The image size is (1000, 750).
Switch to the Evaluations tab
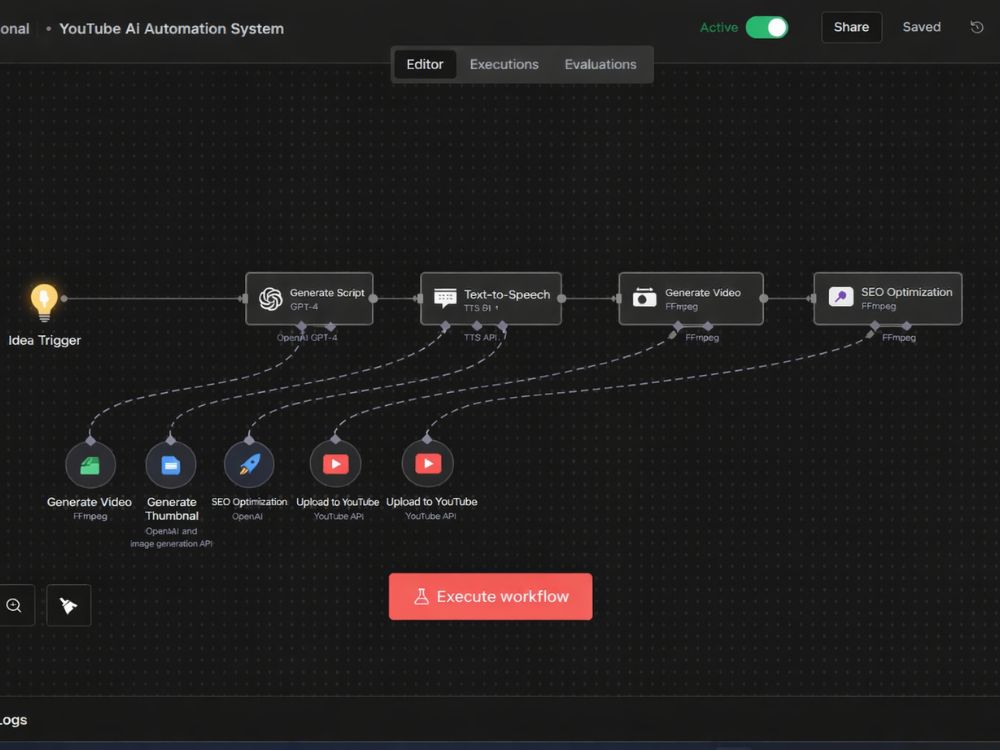[600, 64]
